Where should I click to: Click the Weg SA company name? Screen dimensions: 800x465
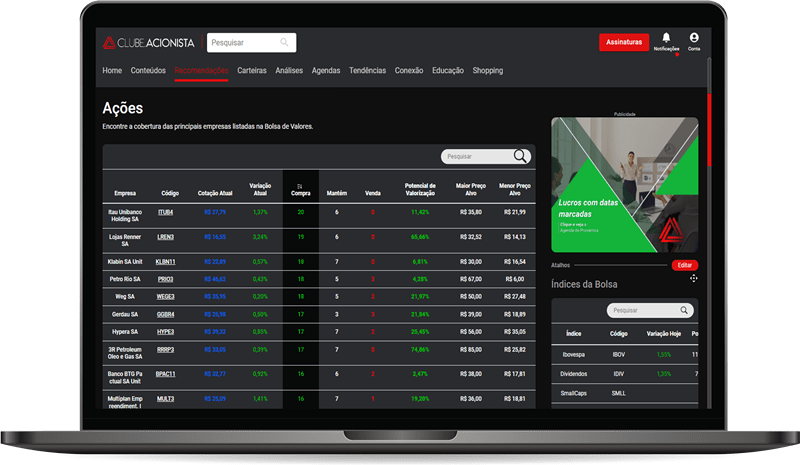click(x=125, y=297)
